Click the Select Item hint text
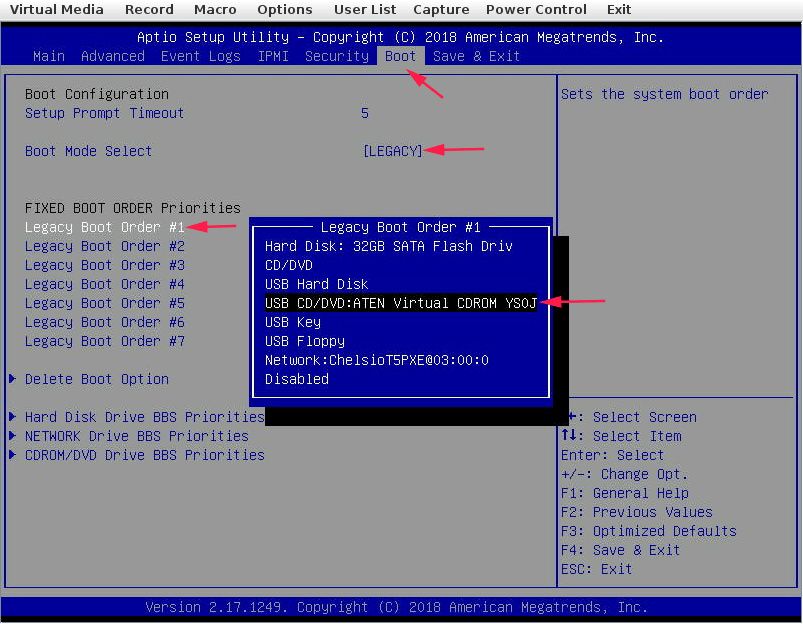The height and width of the screenshot is (624, 803). 637,436
